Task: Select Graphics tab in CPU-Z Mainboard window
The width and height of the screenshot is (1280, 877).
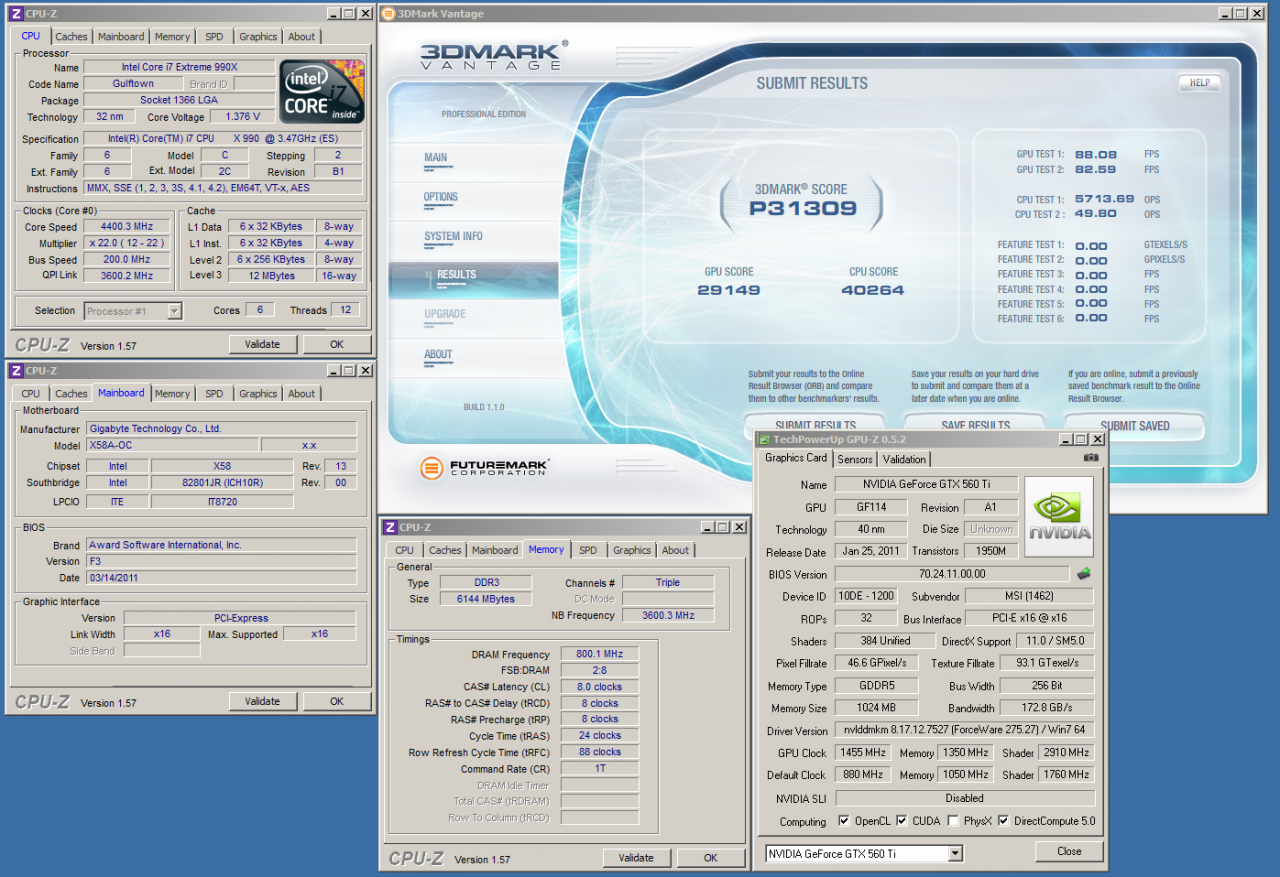Action: point(258,394)
